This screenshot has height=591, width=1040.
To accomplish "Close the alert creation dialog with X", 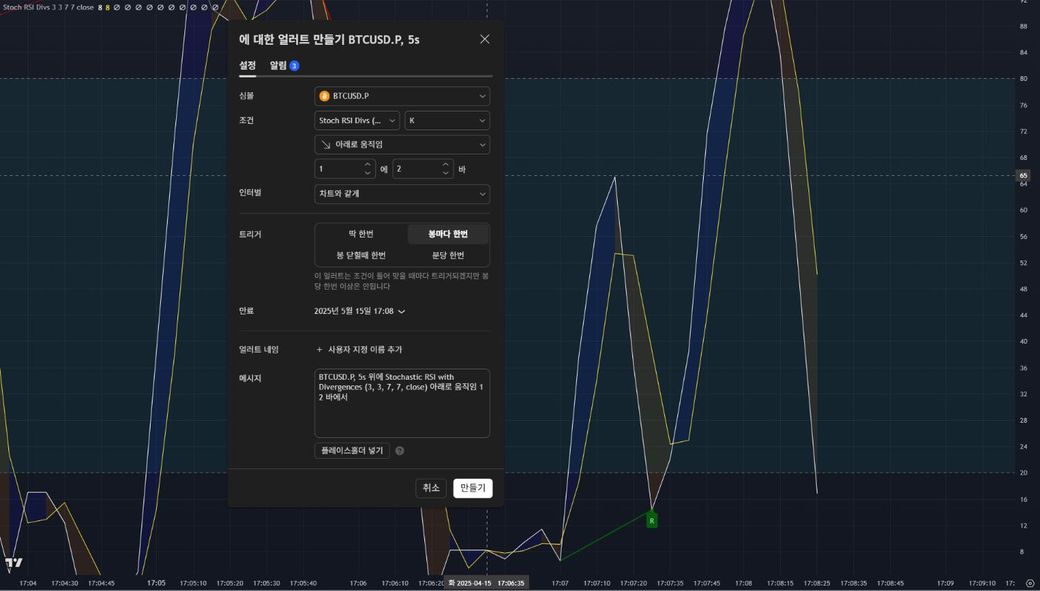I will coord(484,39).
